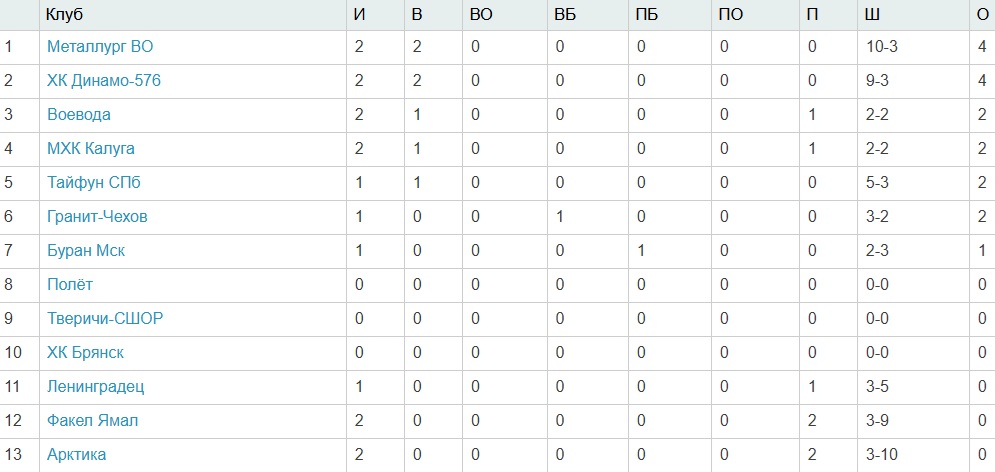Open Тайфун СПб team page

[93, 182]
